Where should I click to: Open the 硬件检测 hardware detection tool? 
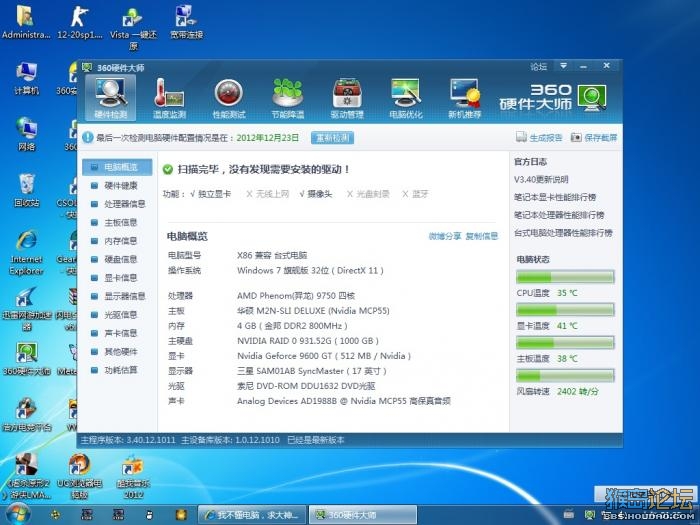tap(110, 98)
